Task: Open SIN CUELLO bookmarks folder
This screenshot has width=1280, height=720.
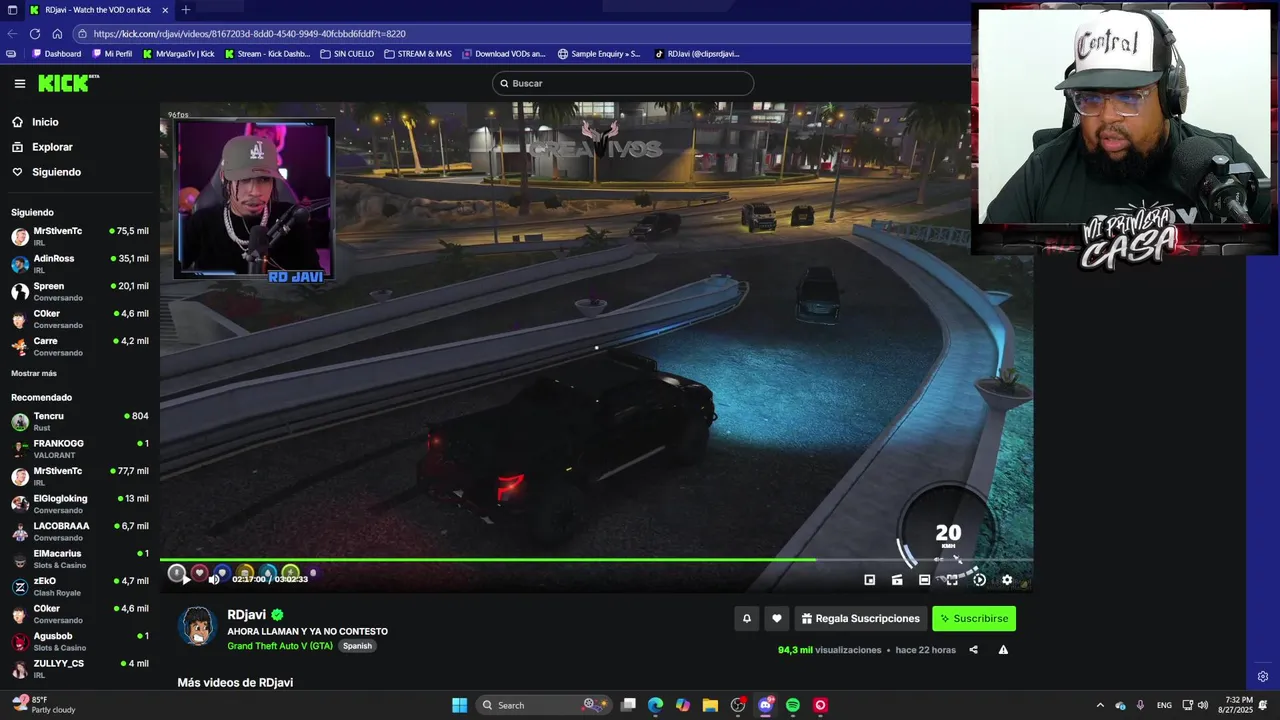Action: point(347,54)
